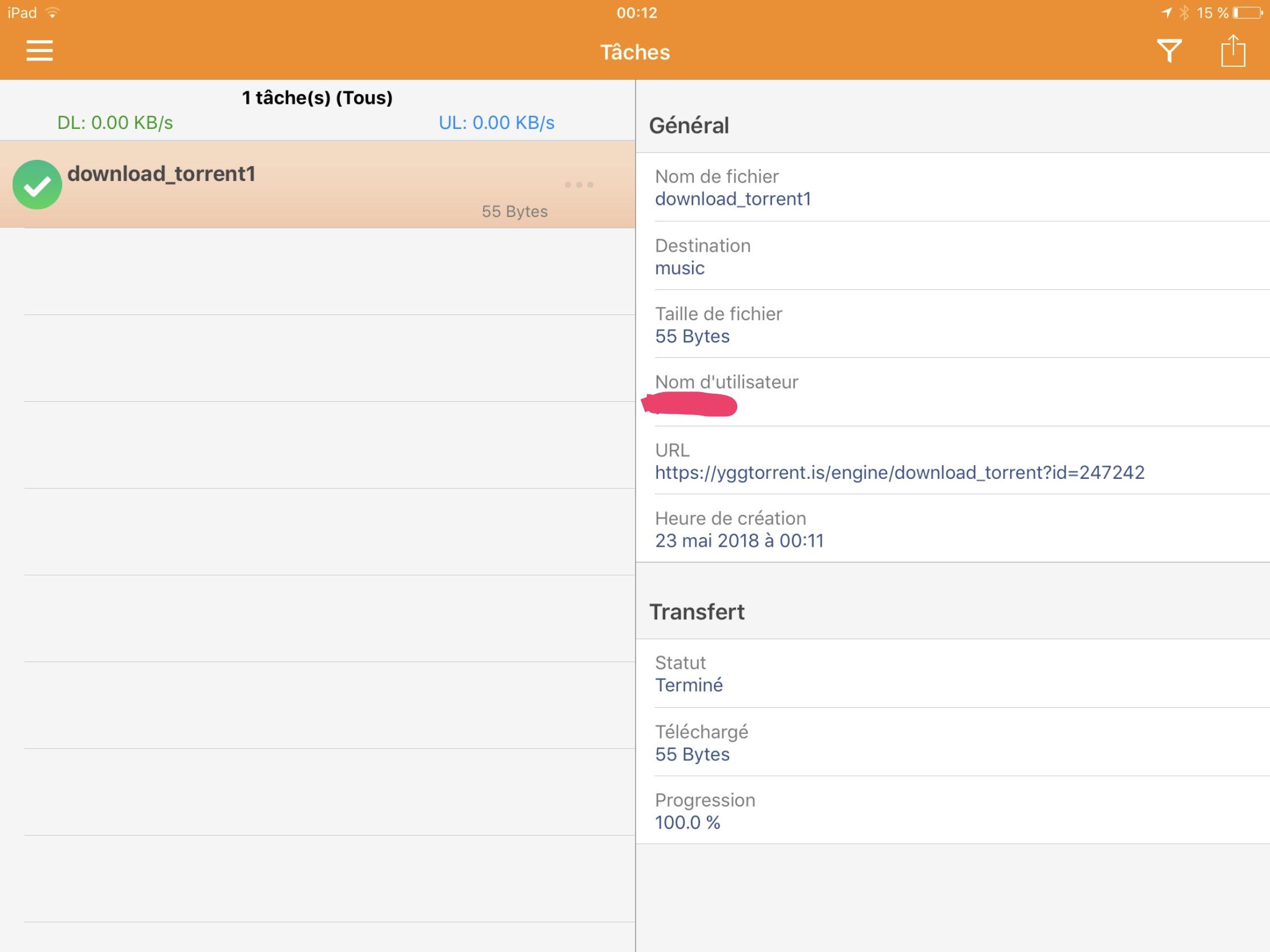Tap the DL speed indicator

point(115,123)
